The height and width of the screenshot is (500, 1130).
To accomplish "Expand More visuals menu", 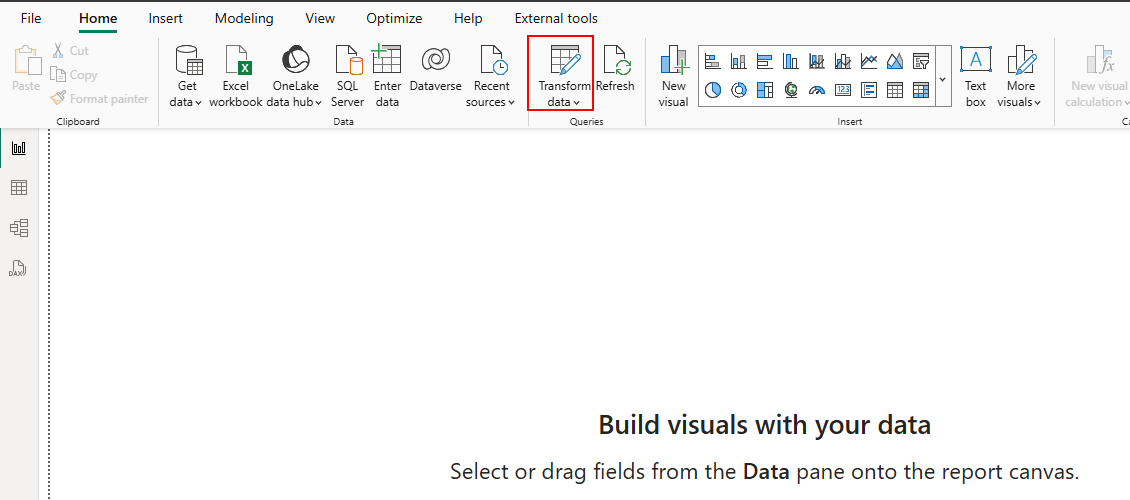I will pos(1020,76).
